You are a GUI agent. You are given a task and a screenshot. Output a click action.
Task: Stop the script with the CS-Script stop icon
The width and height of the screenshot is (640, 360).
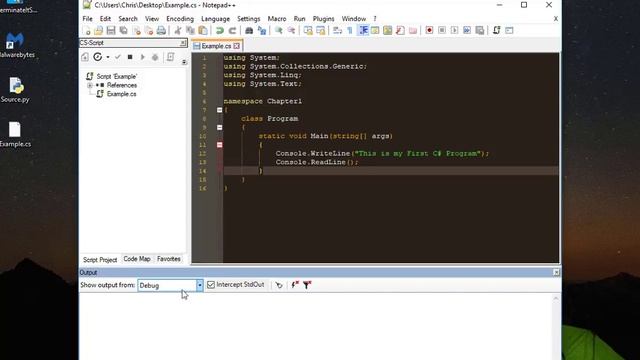(130, 57)
